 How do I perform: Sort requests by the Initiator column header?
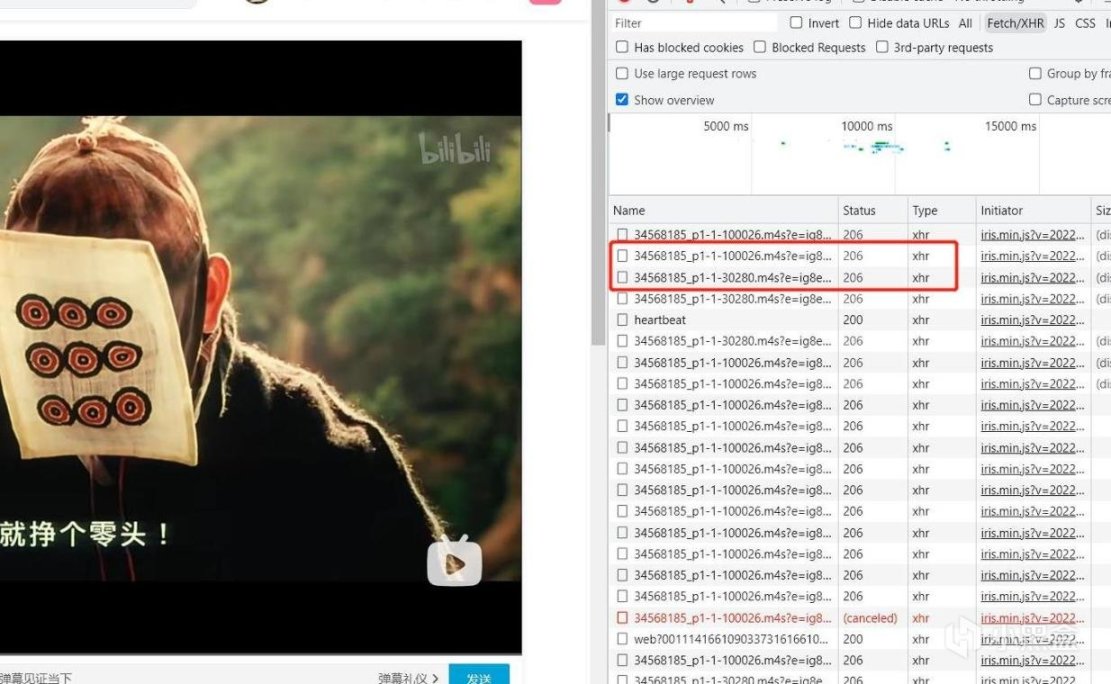[1033, 211]
